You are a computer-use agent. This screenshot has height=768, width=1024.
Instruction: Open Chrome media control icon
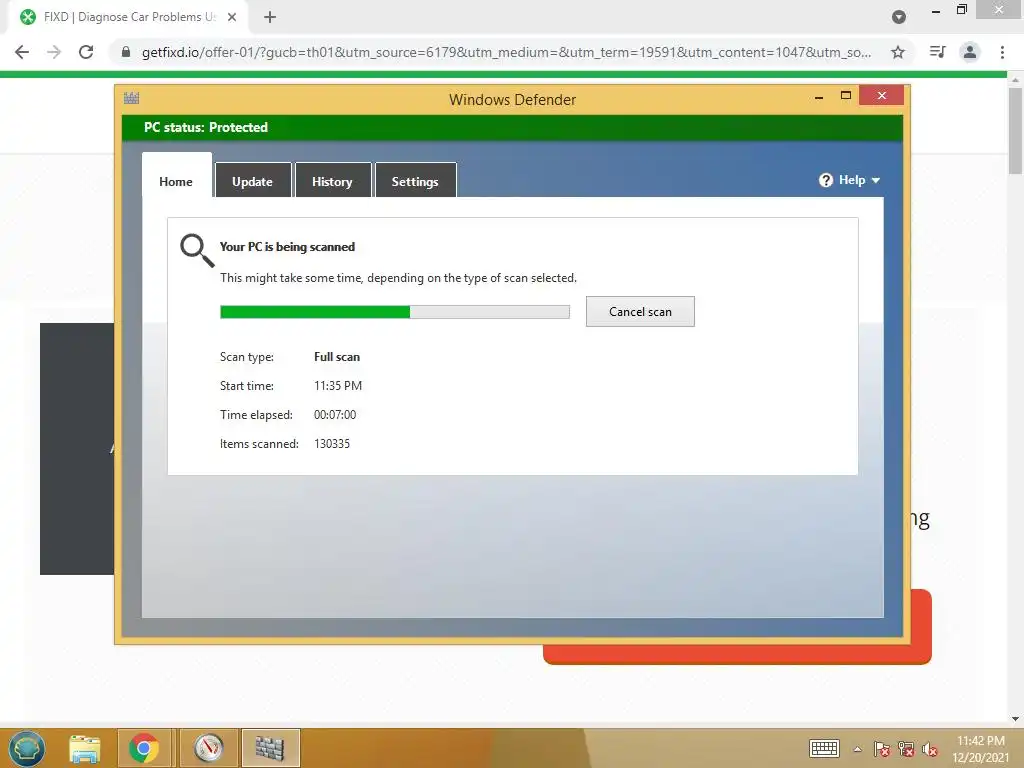click(x=937, y=52)
